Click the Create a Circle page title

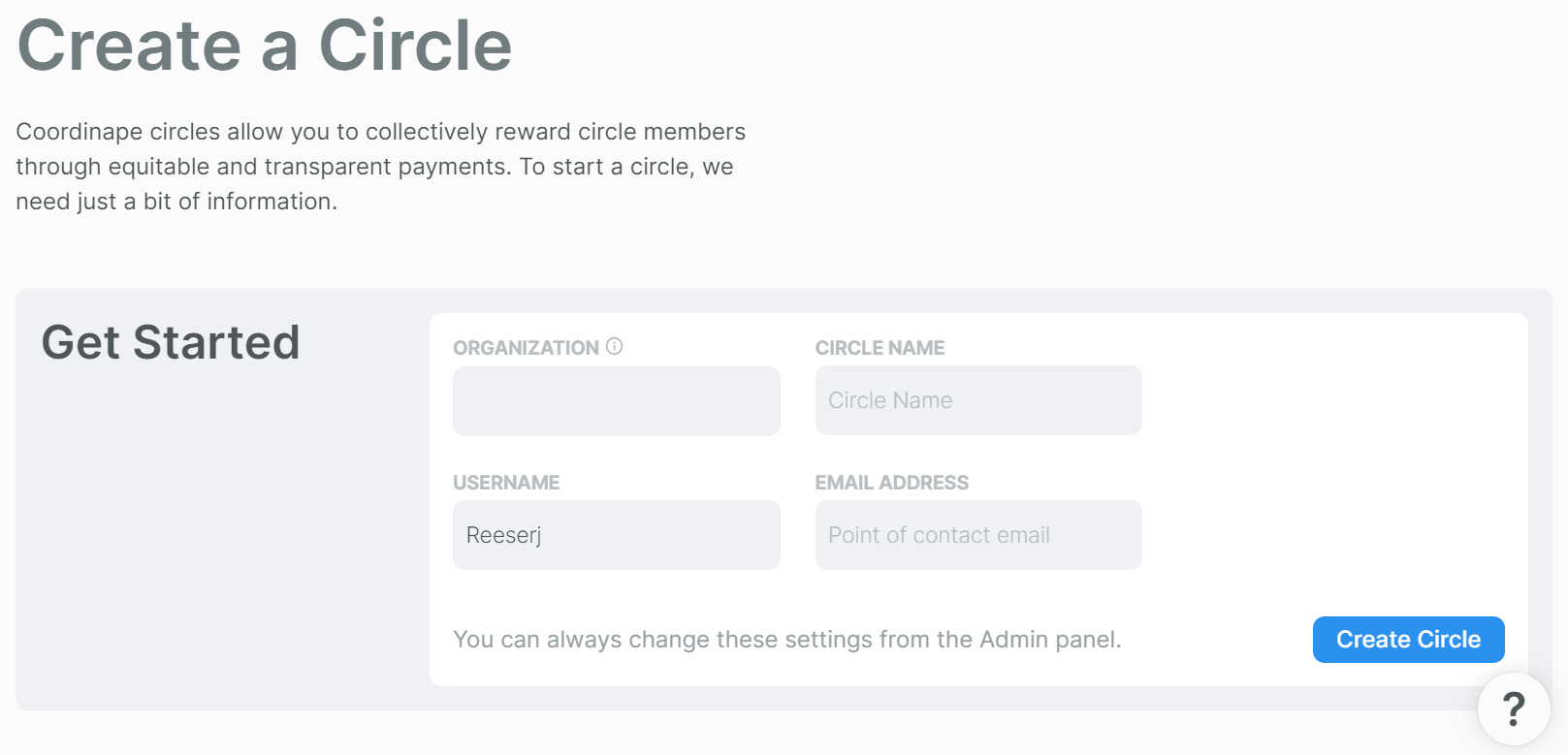[265, 46]
